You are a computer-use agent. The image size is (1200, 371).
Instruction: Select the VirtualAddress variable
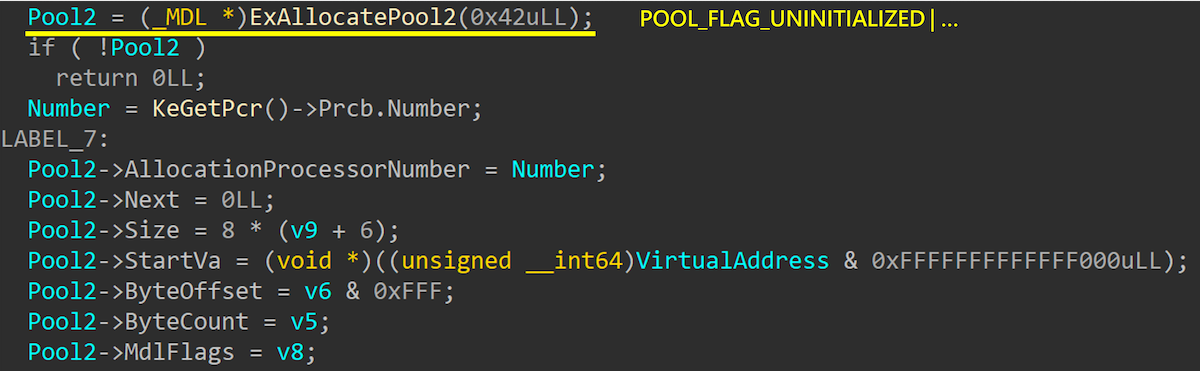pos(732,261)
